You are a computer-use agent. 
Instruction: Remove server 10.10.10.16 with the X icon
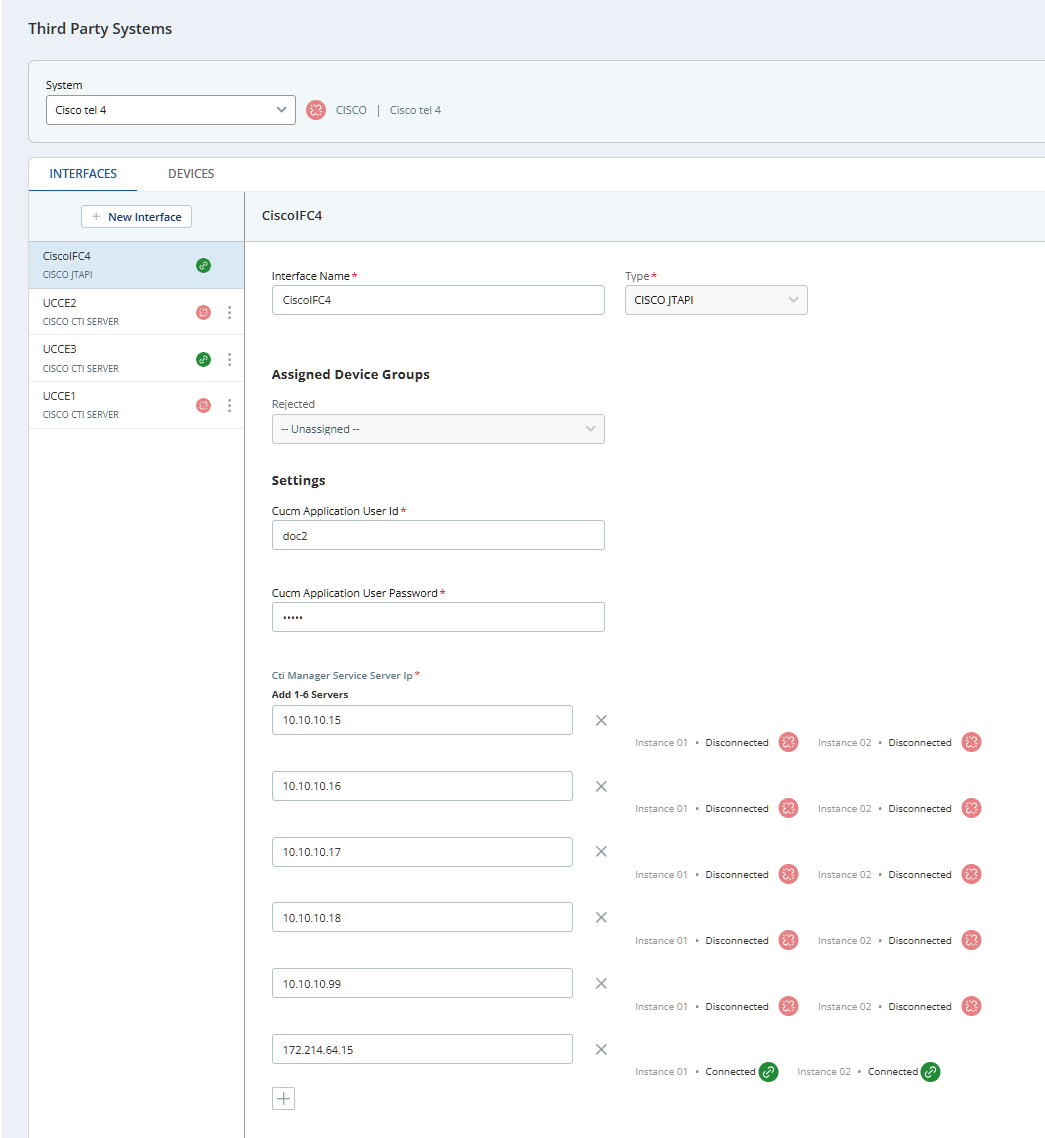(601, 787)
